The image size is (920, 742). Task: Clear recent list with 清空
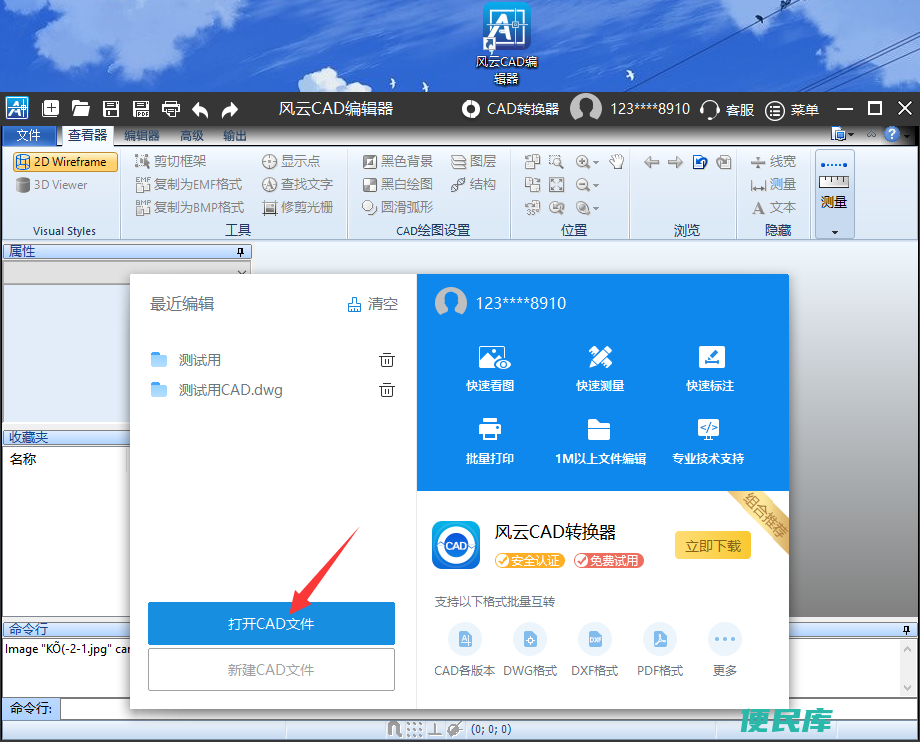(373, 304)
